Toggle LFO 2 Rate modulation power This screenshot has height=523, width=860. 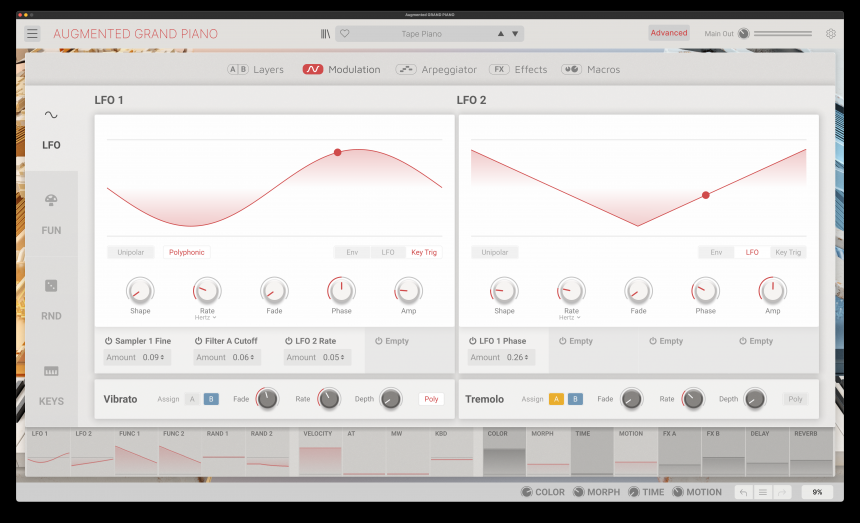tap(288, 341)
